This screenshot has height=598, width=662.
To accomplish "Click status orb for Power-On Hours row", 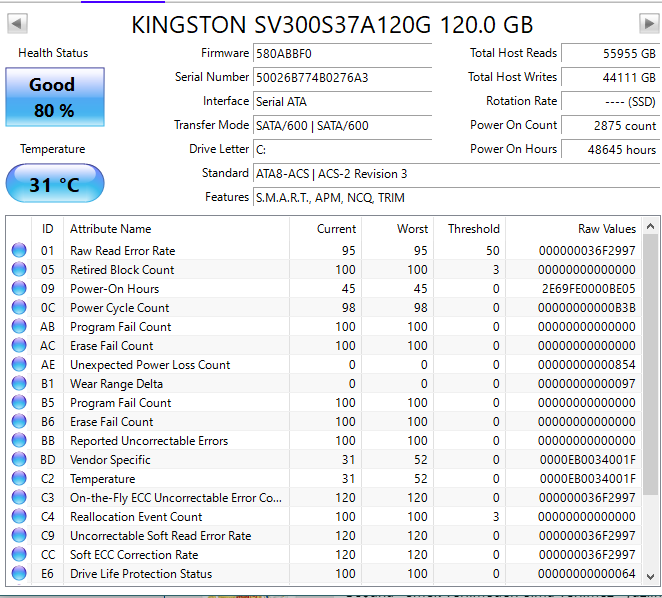I will pyautogui.click(x=19, y=288).
